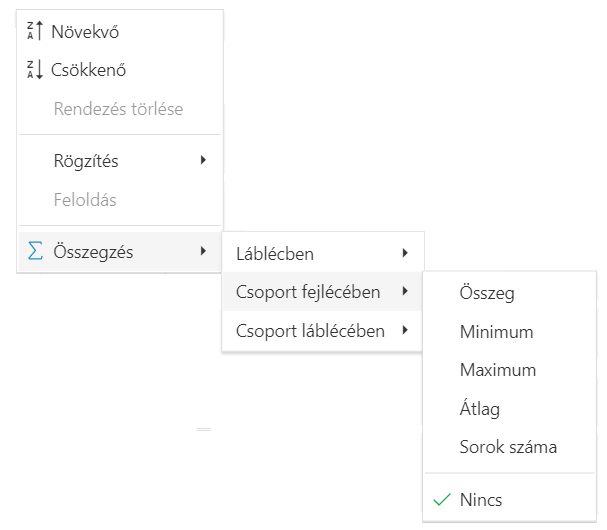Sort ascending with Növekvő
Viewport: 607px width, 530px height.
[x=85, y=31]
